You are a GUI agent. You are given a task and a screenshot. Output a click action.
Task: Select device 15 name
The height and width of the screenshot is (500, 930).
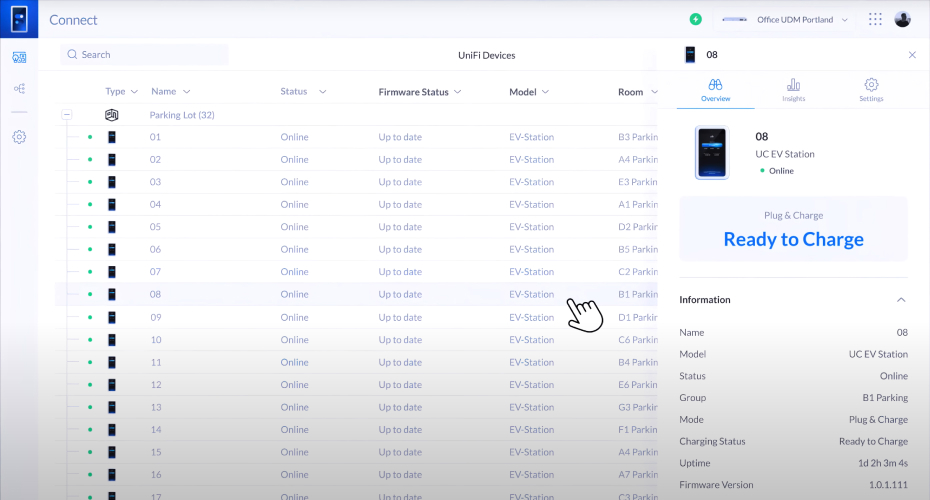coord(155,453)
